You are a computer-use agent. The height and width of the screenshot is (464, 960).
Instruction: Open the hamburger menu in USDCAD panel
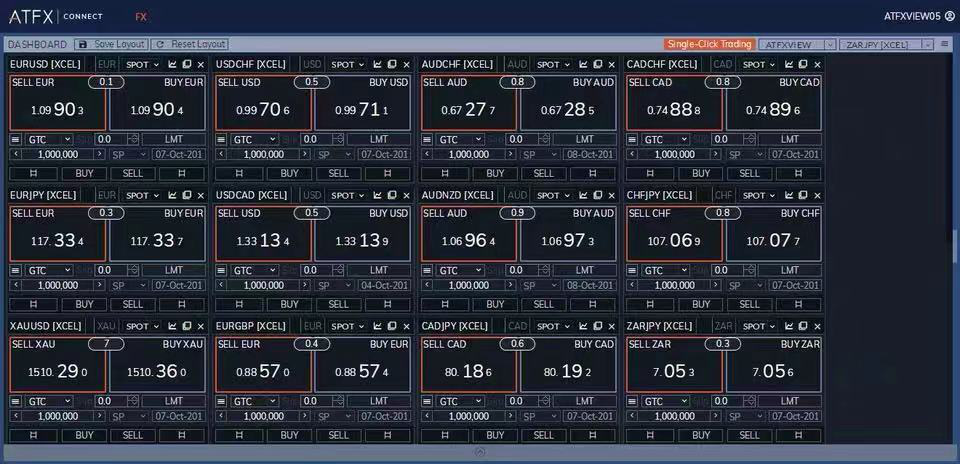(x=221, y=271)
